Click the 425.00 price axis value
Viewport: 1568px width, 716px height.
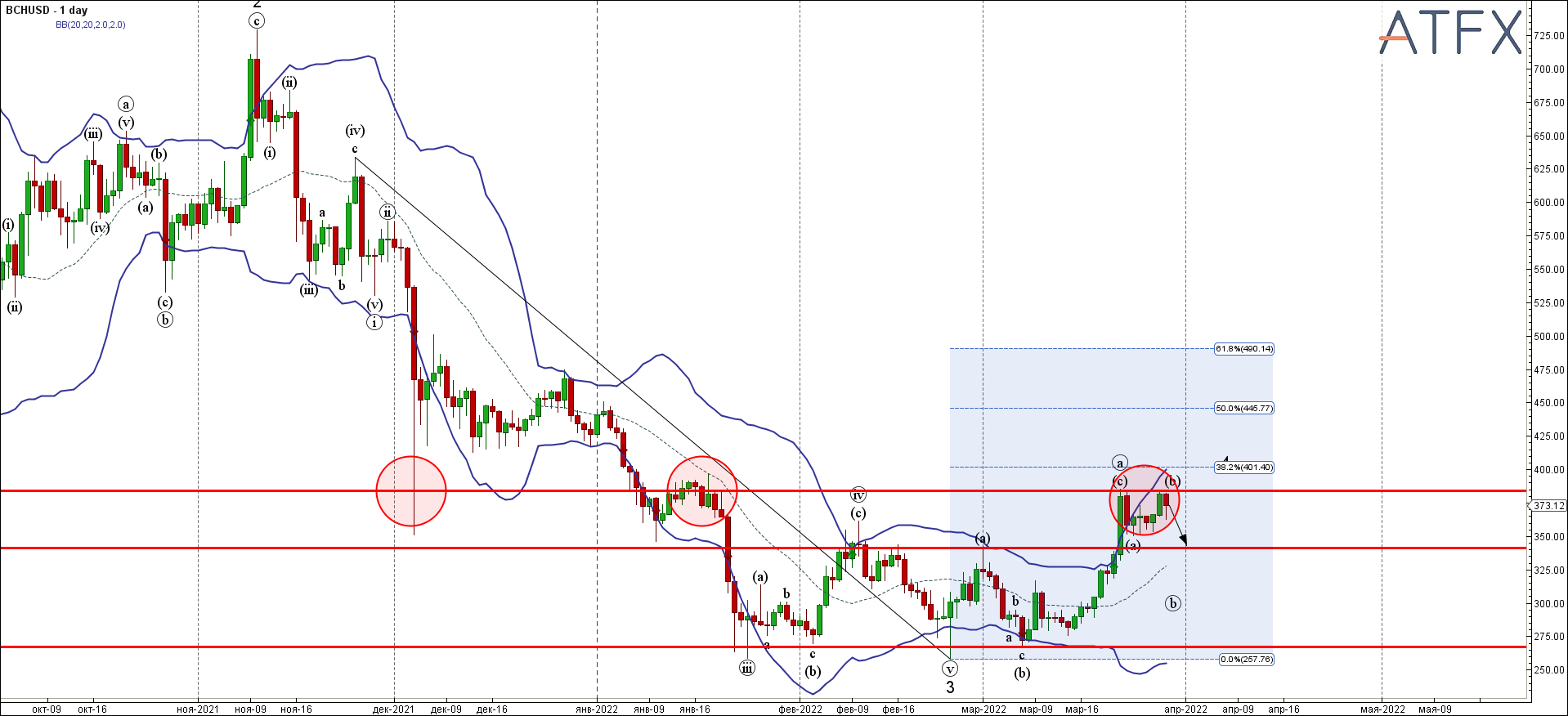[1549, 436]
